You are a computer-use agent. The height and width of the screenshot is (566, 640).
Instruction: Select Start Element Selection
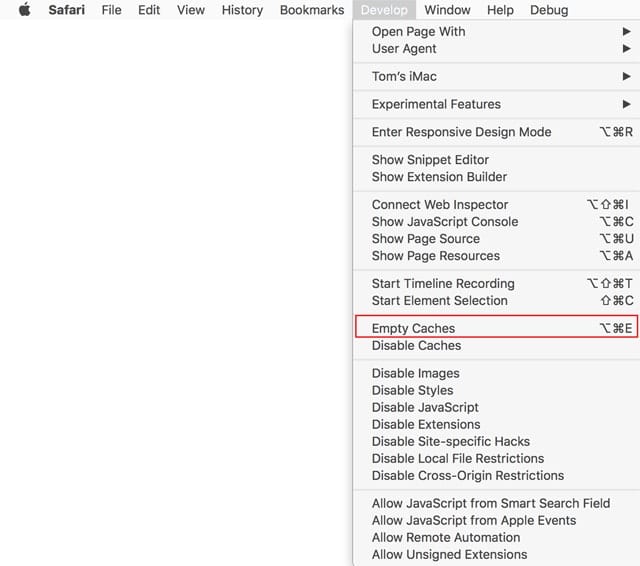439,300
